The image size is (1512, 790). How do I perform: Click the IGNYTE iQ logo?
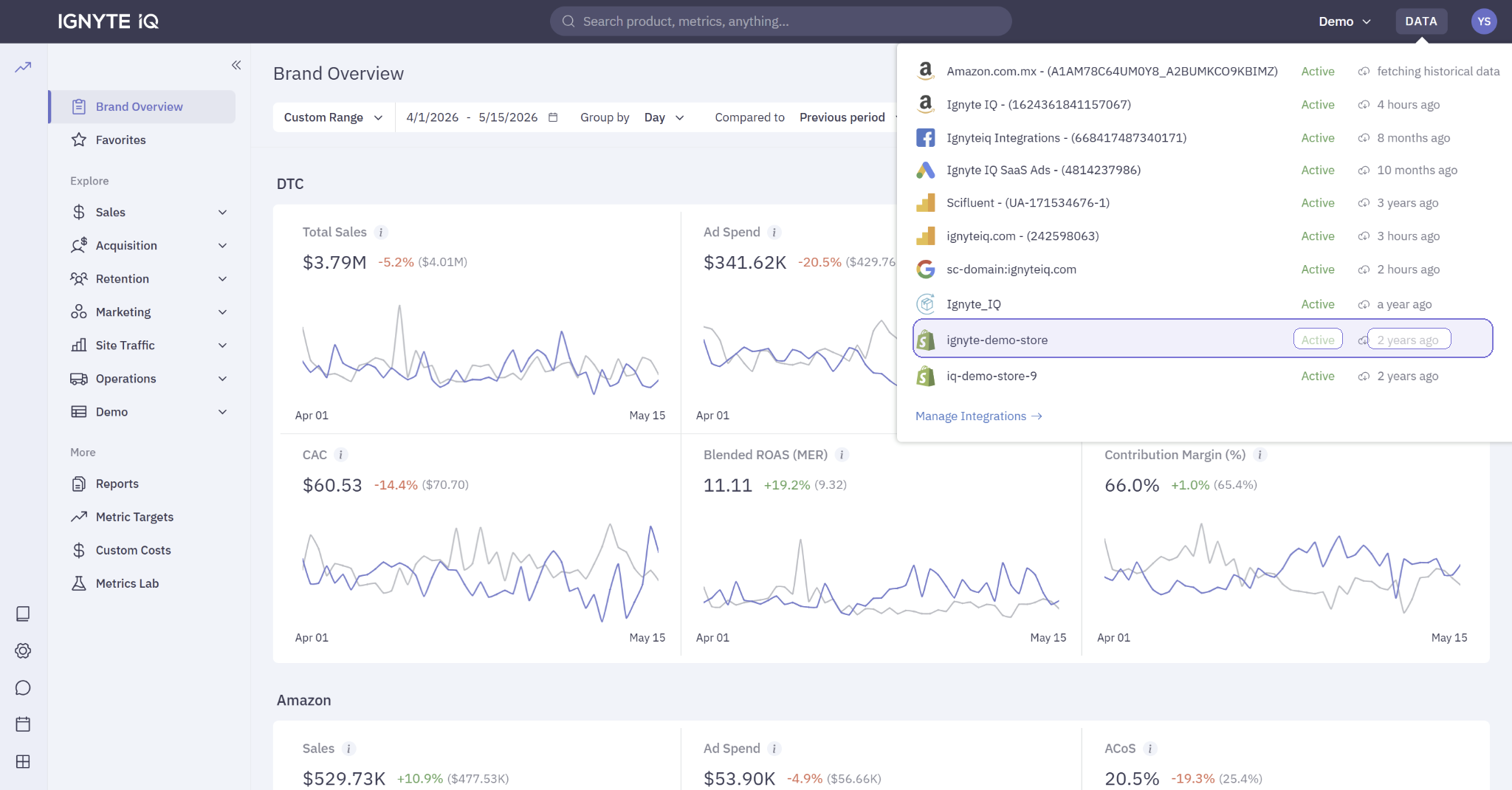tap(109, 21)
